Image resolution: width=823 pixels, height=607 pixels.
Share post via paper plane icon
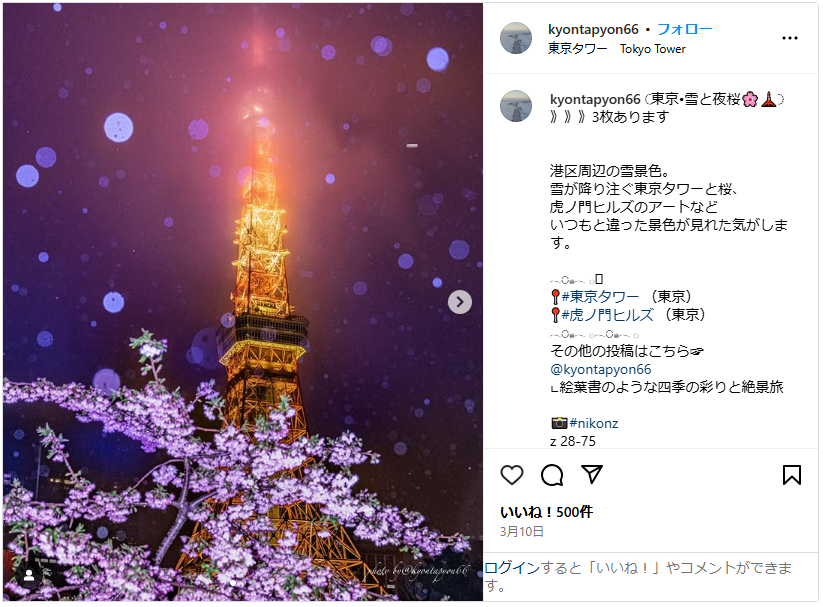pyautogui.click(x=592, y=475)
